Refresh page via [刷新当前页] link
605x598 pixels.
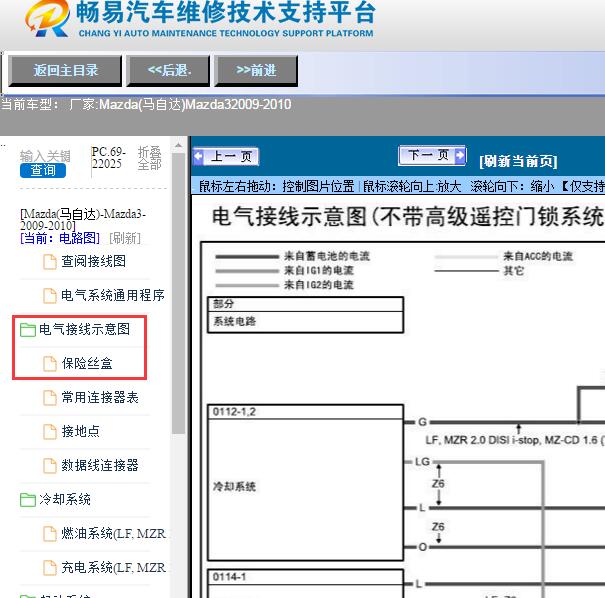518,161
